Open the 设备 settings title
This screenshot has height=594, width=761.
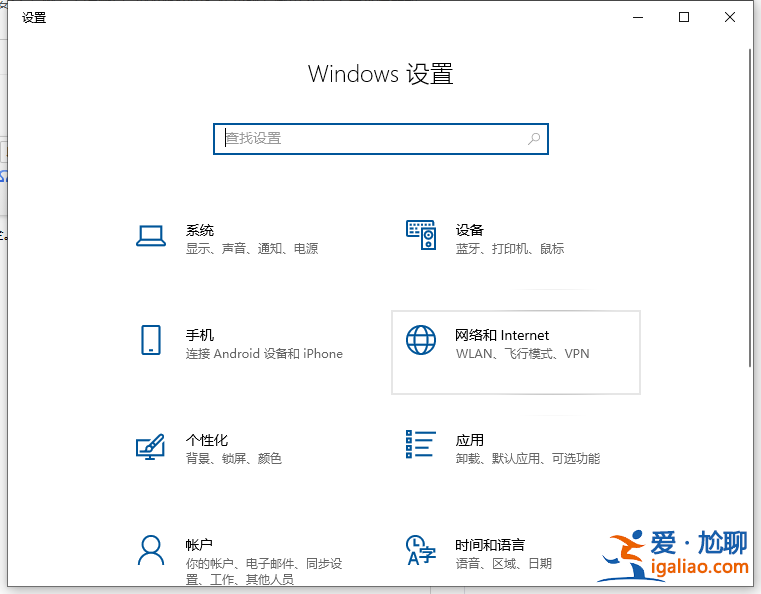[x=469, y=230]
